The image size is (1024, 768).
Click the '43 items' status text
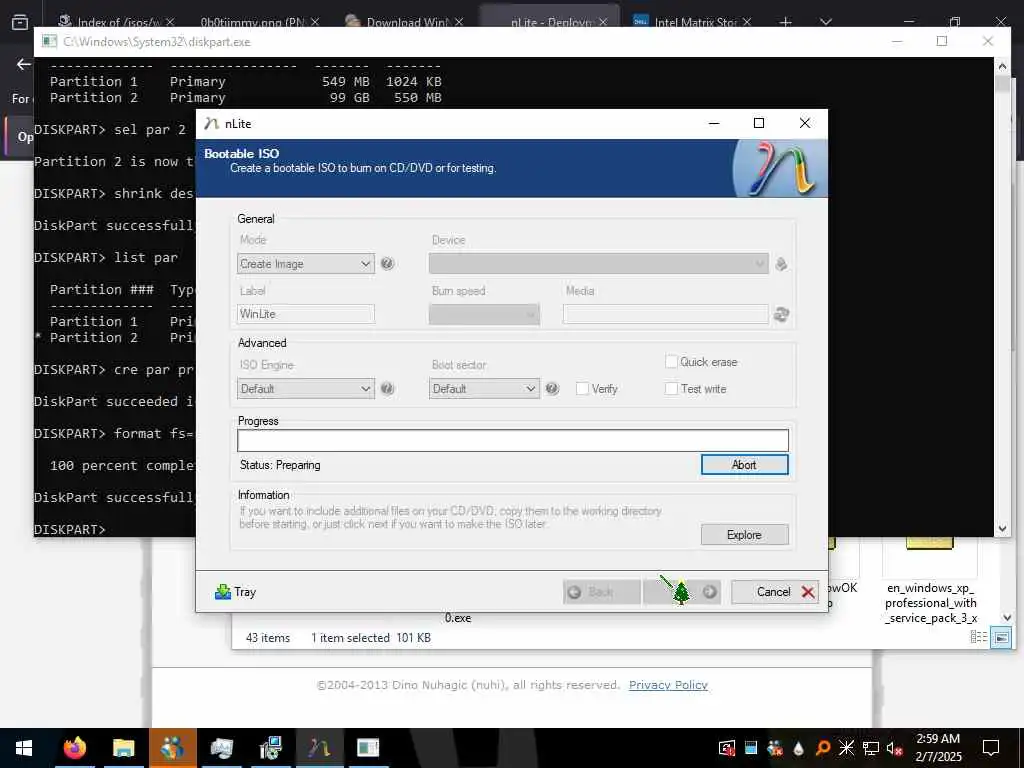268,638
